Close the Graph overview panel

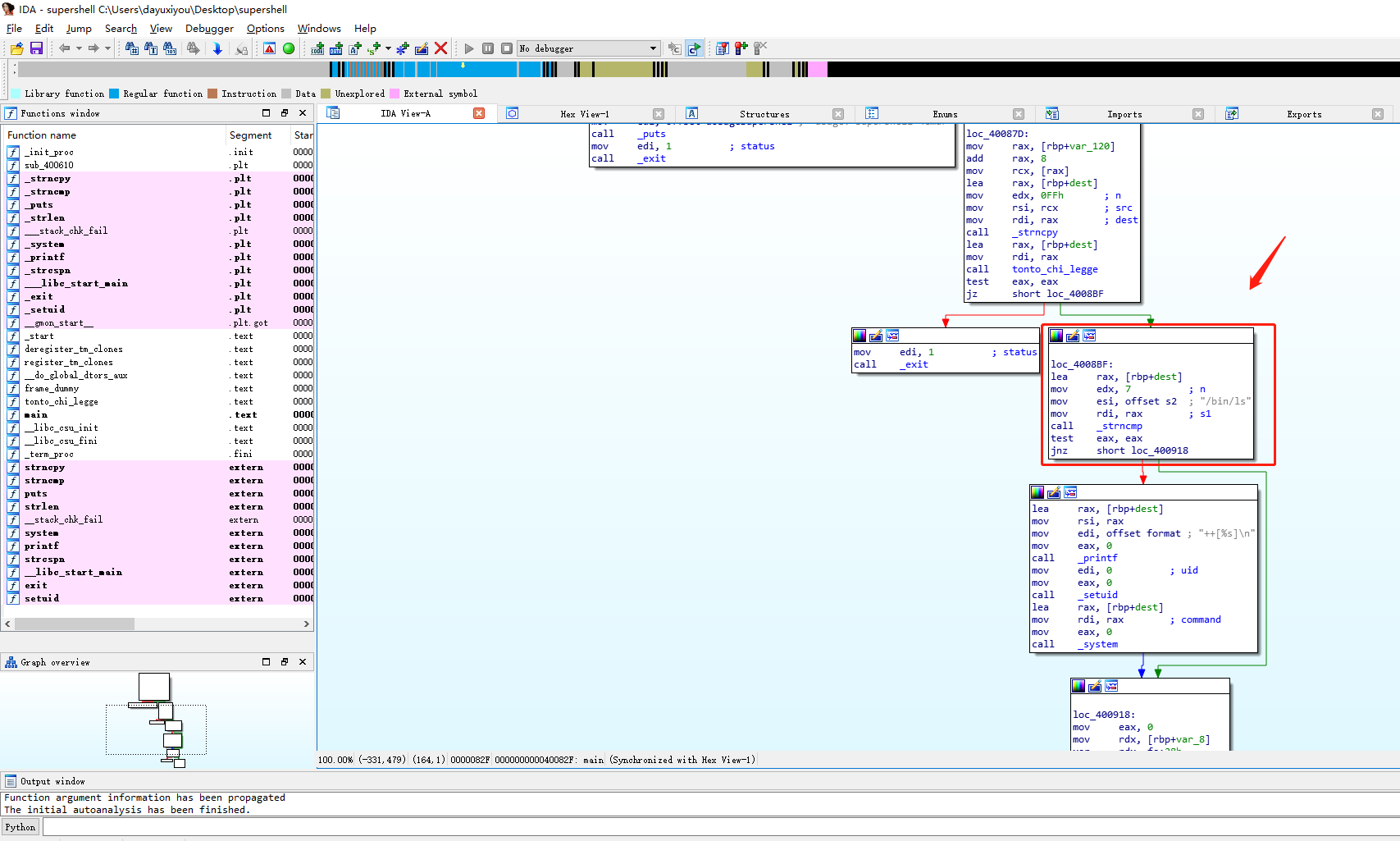pos(303,661)
